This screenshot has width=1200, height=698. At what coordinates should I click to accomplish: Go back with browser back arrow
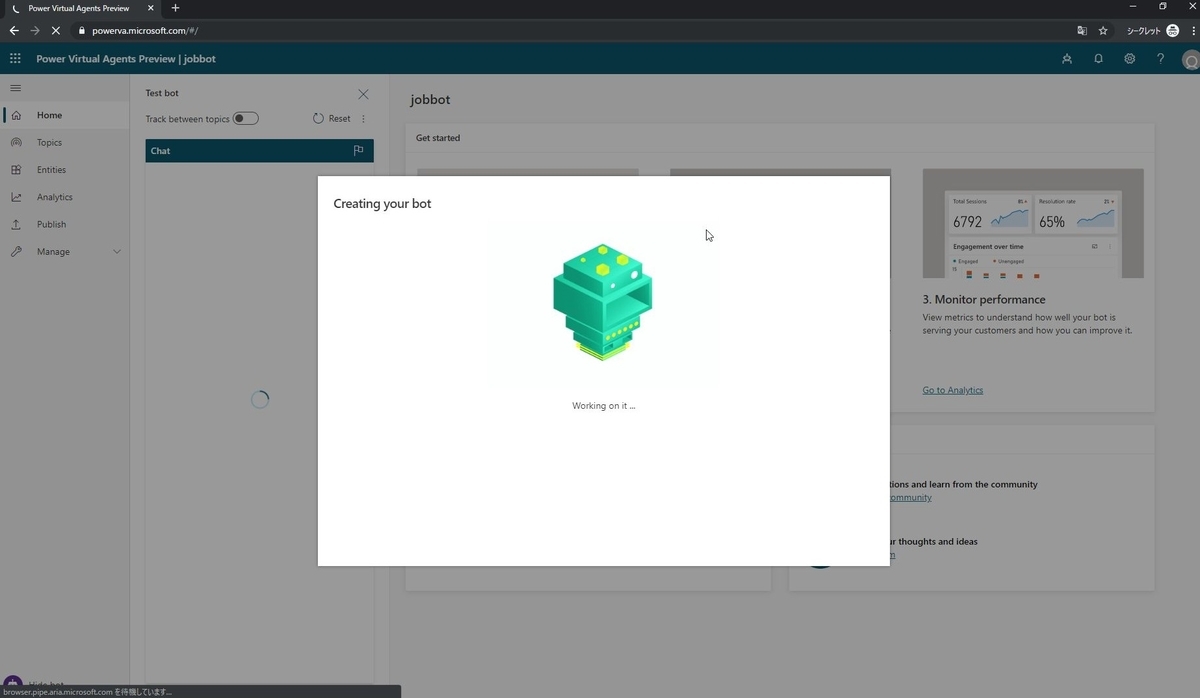14,31
